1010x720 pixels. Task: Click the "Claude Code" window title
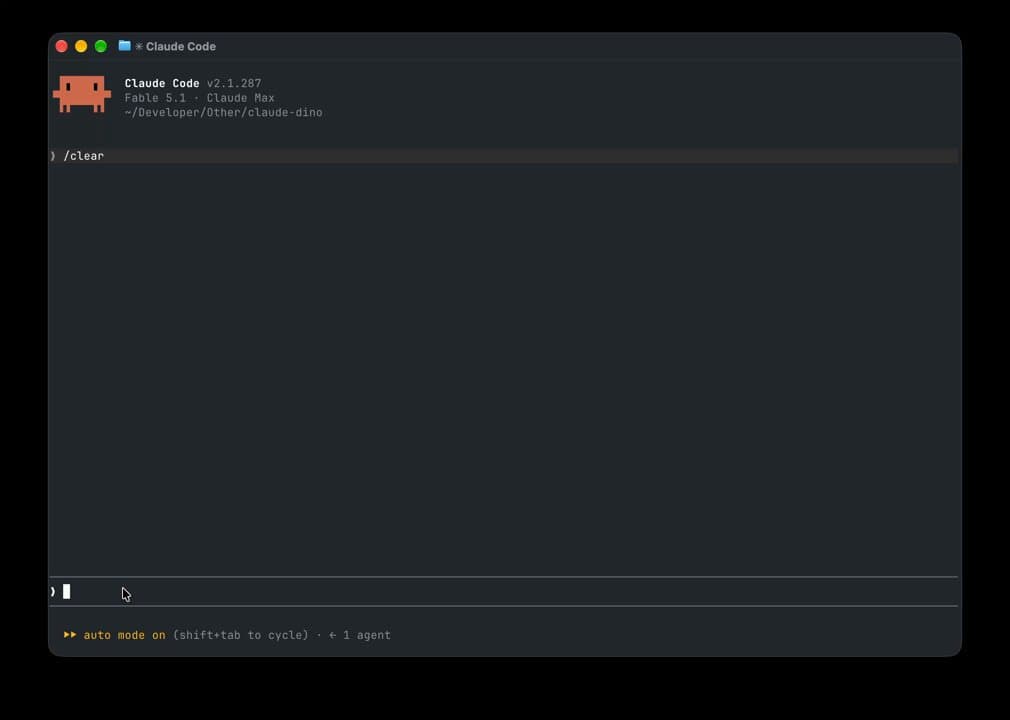click(181, 46)
